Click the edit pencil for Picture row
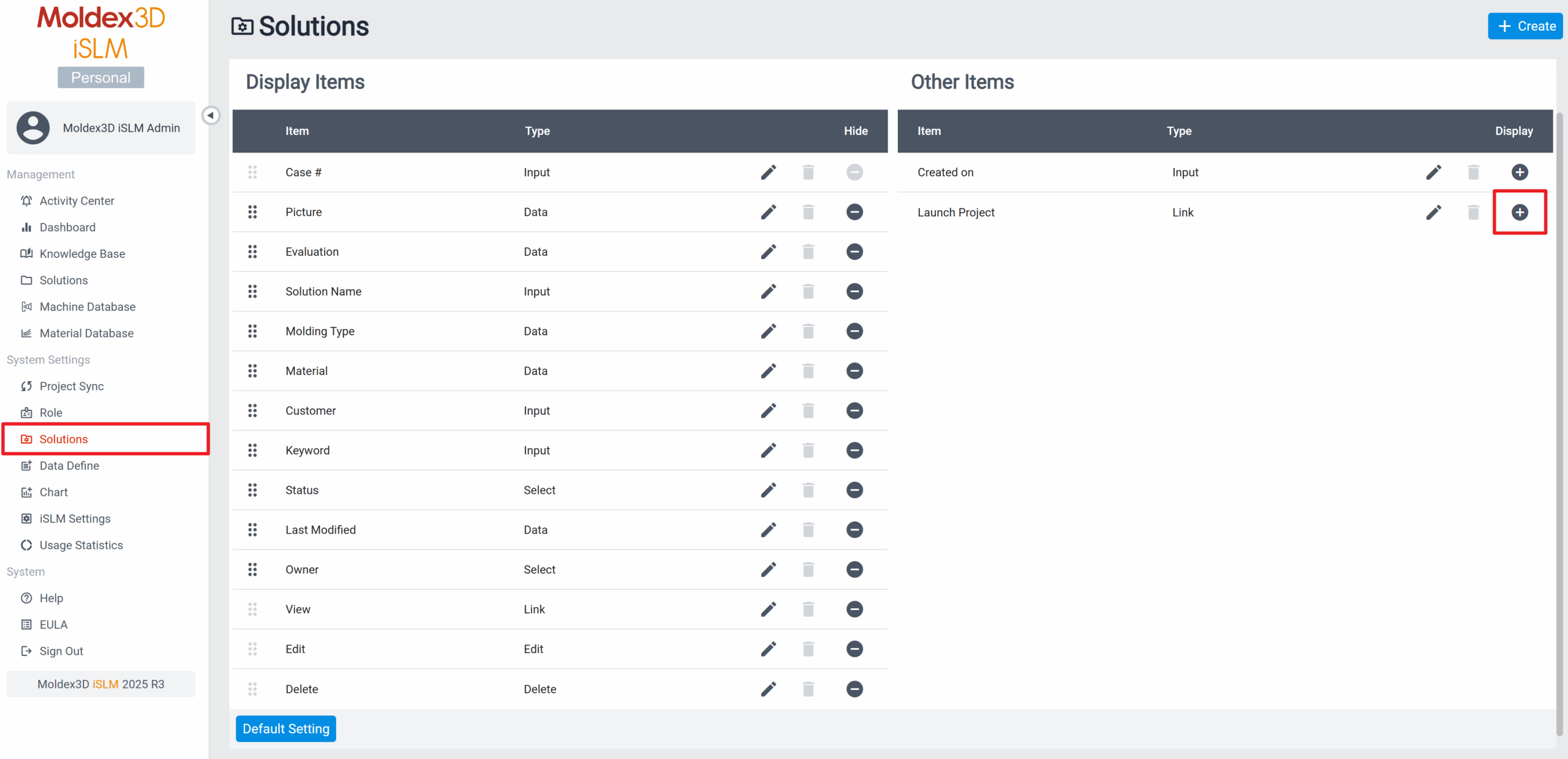Viewport: 1568px width, 759px height. click(768, 212)
